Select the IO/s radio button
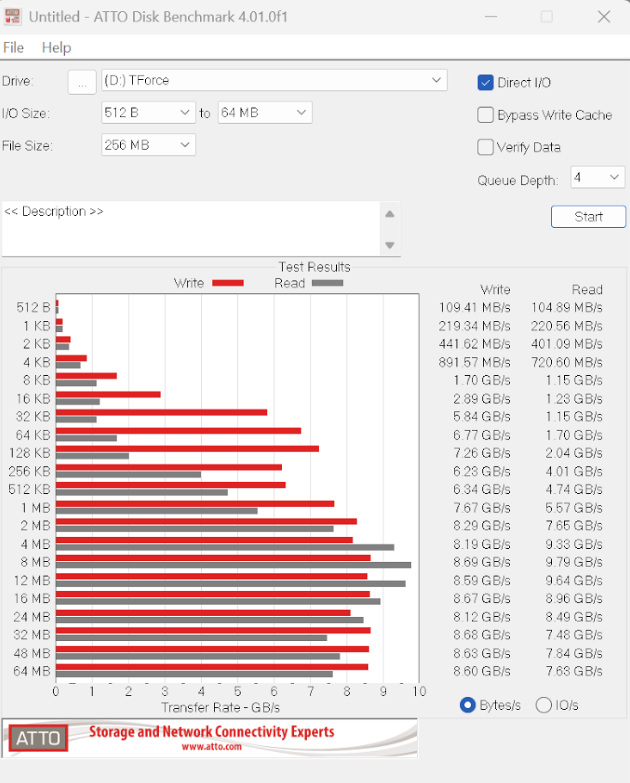 [x=543, y=705]
